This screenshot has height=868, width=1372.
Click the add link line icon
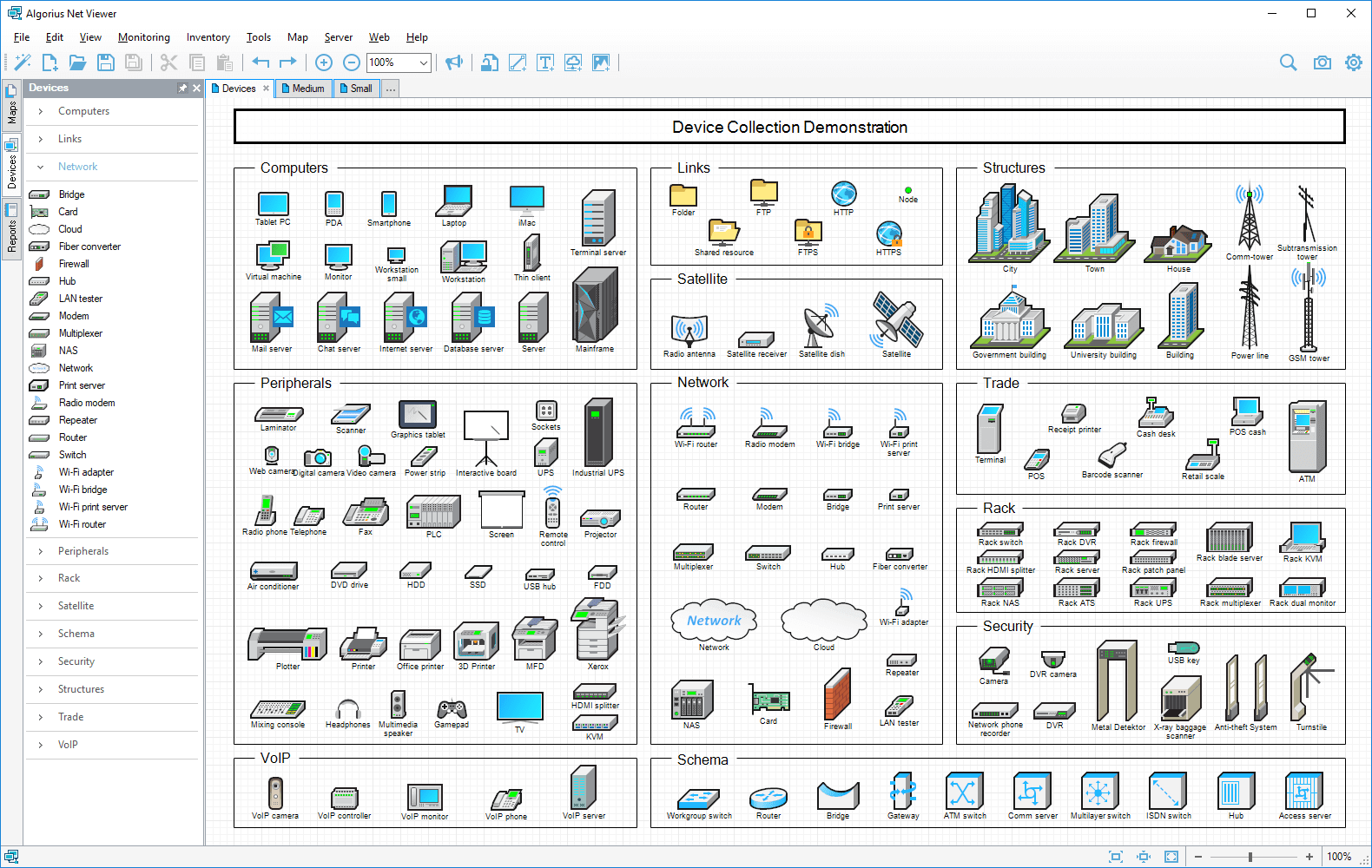pyautogui.click(x=518, y=62)
